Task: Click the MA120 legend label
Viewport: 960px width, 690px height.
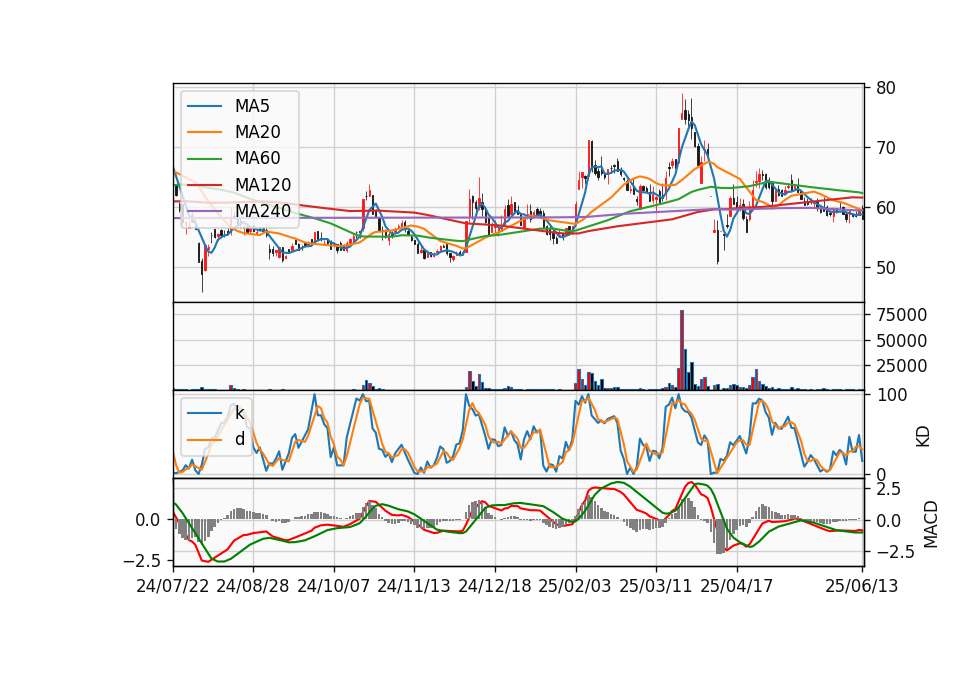Action: click(x=263, y=185)
